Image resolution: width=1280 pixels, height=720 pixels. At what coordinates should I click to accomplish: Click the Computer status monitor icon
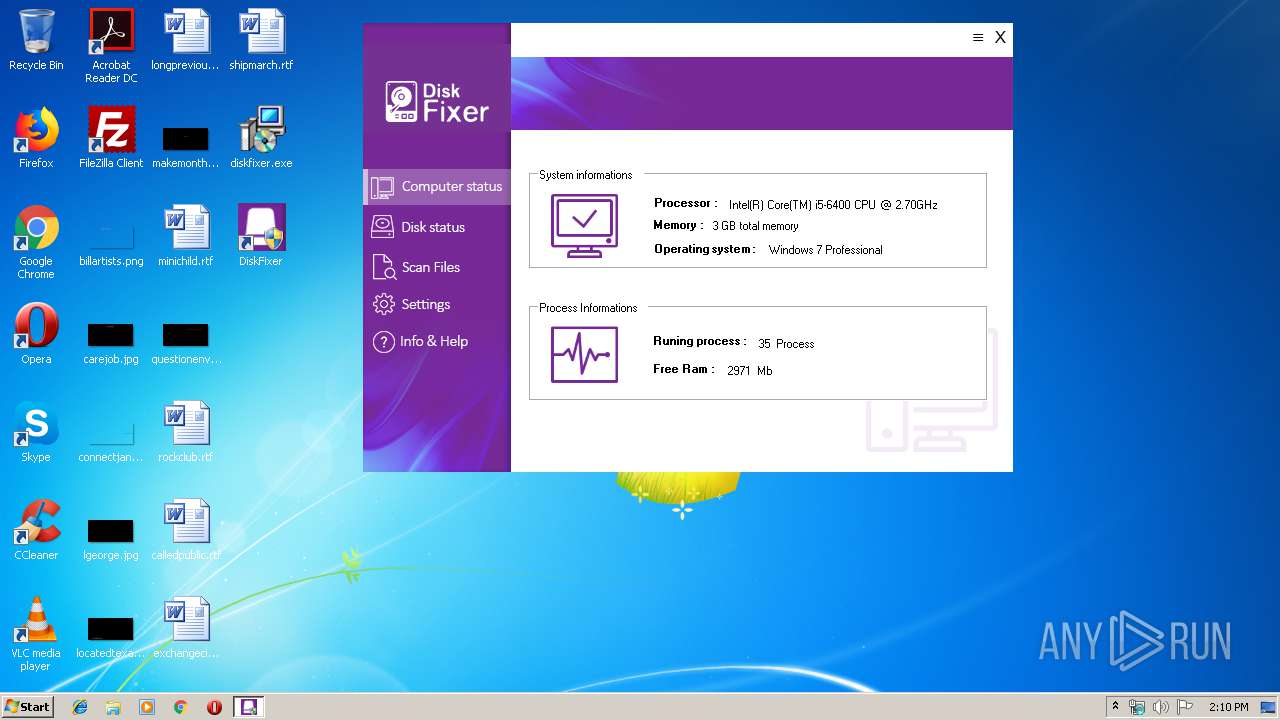point(382,187)
